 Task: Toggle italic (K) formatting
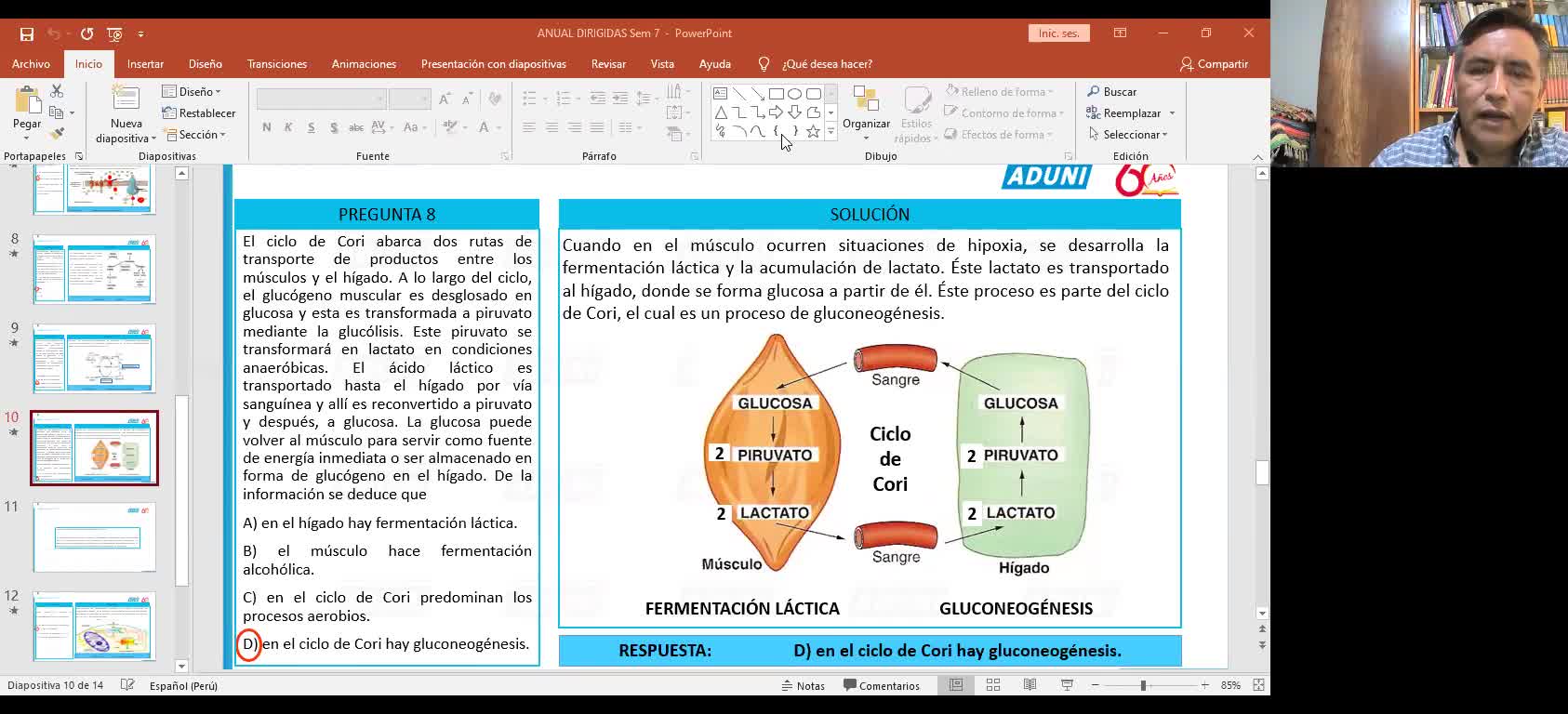[288, 127]
